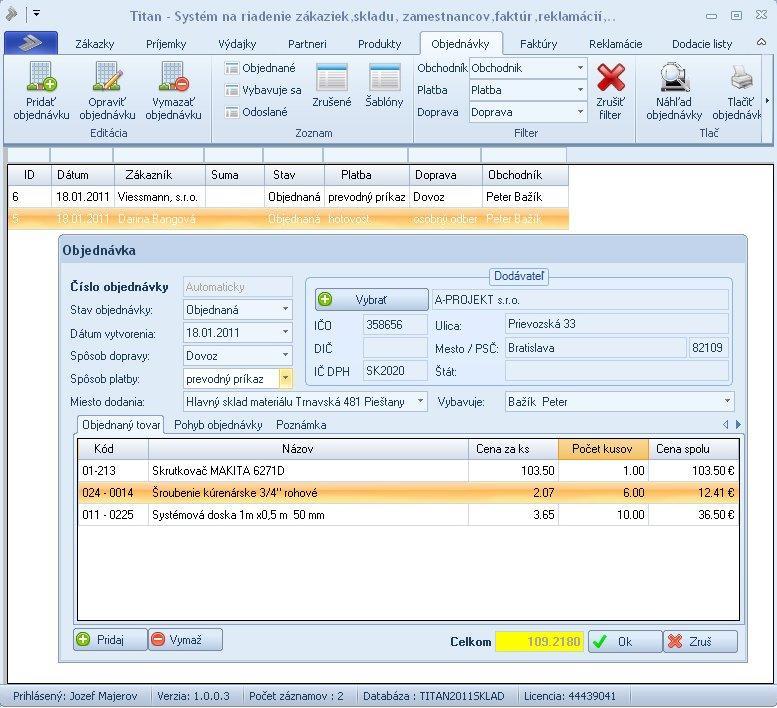The width and height of the screenshot is (777, 708).
Task: Click the Vymazať objednávku icon
Action: 173,77
